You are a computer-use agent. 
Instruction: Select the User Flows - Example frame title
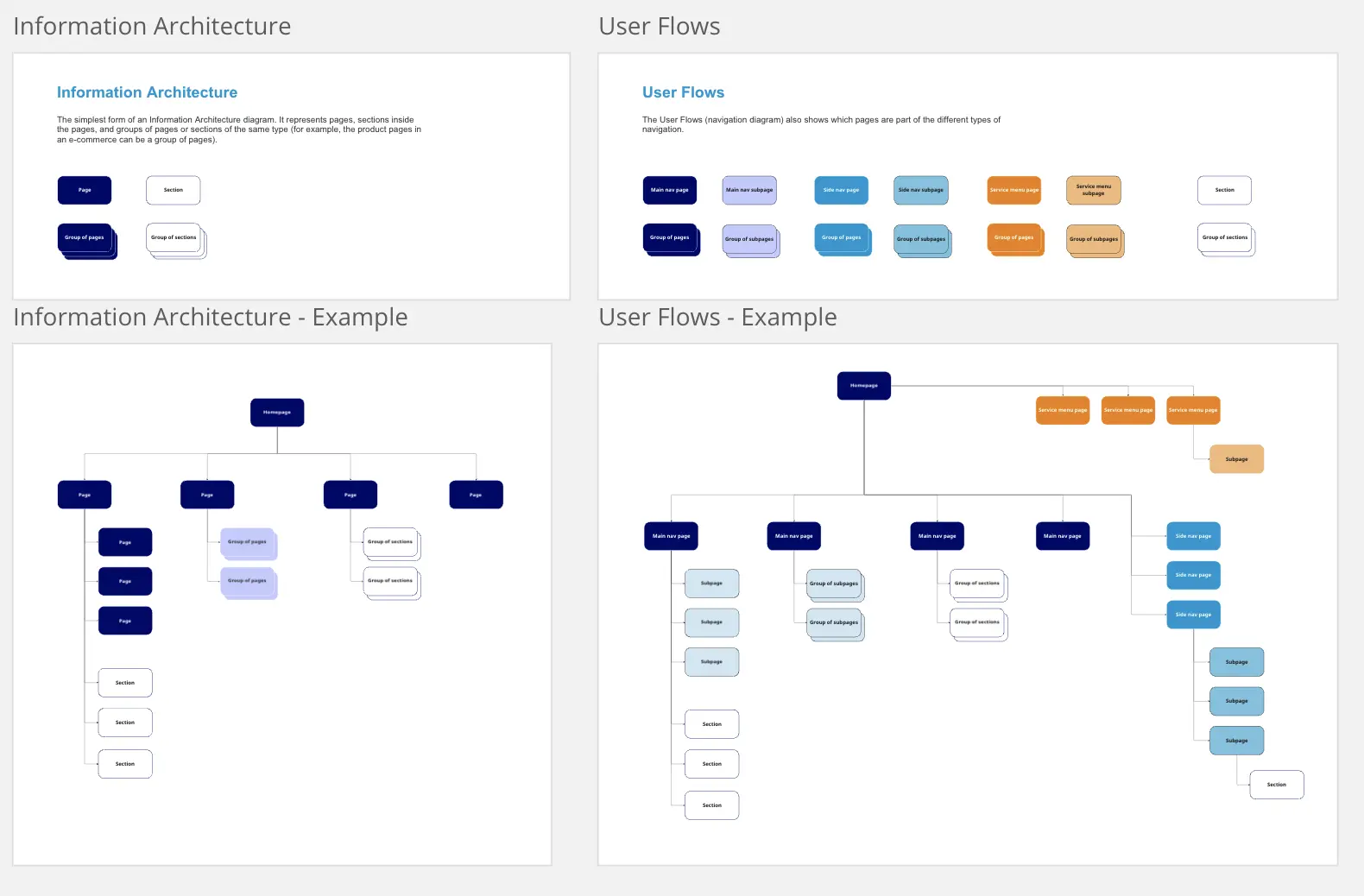[x=717, y=318]
